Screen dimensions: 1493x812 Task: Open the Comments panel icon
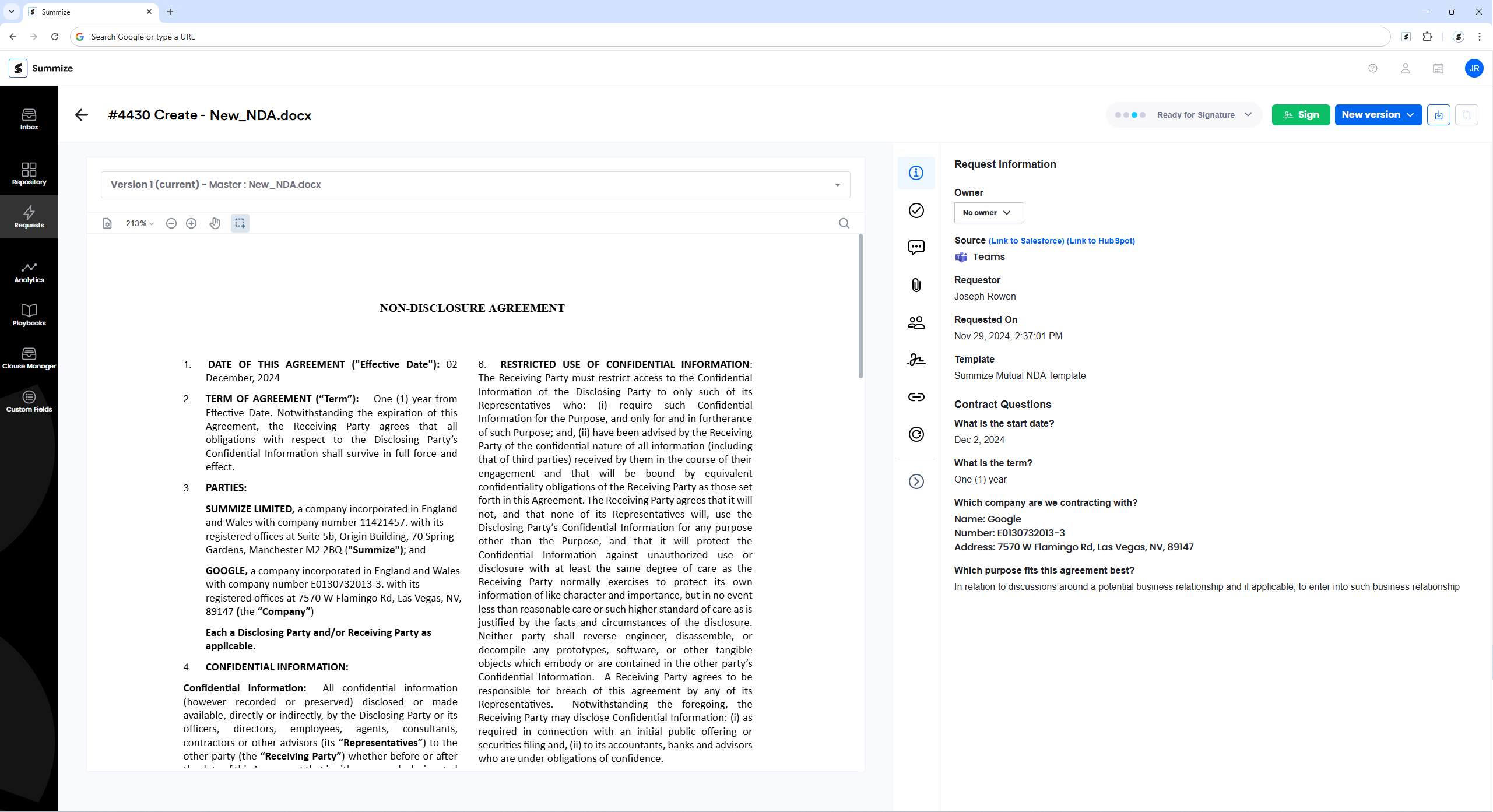(x=916, y=248)
